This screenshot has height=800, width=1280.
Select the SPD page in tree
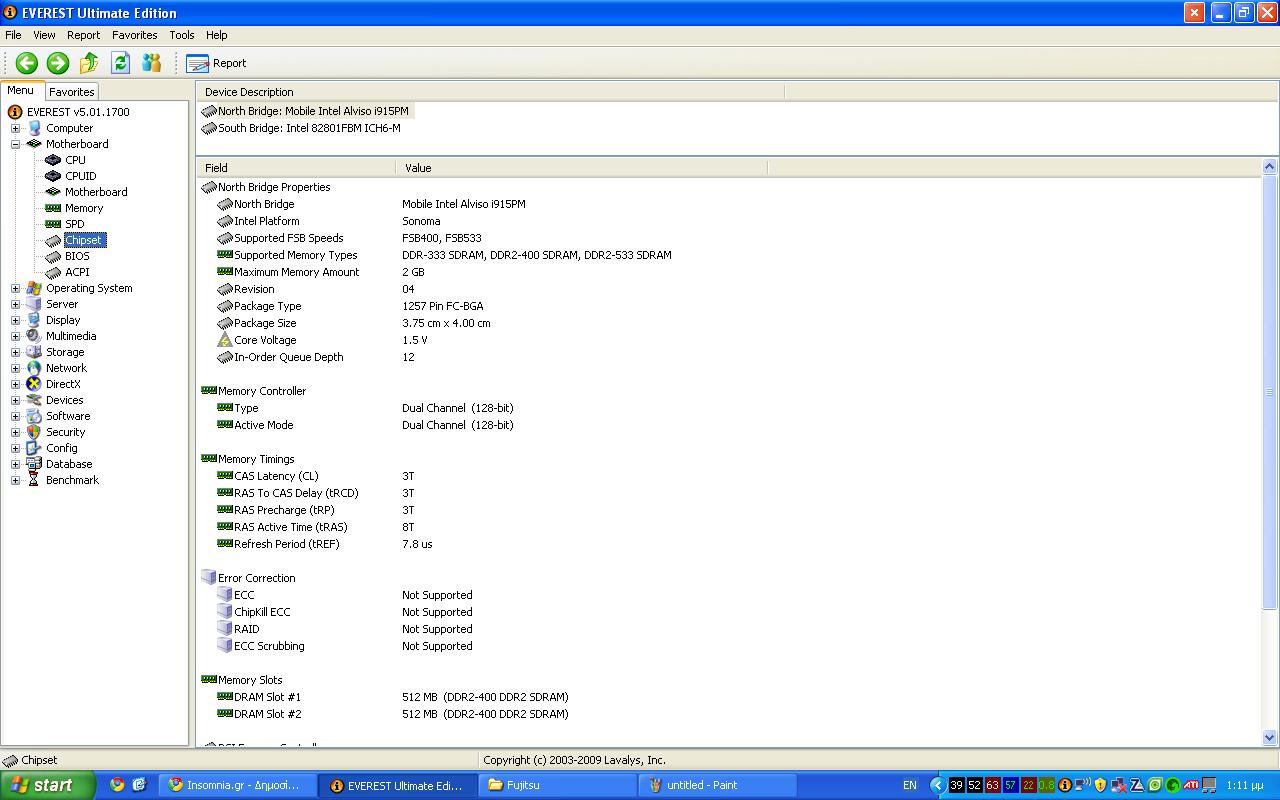[x=74, y=224]
